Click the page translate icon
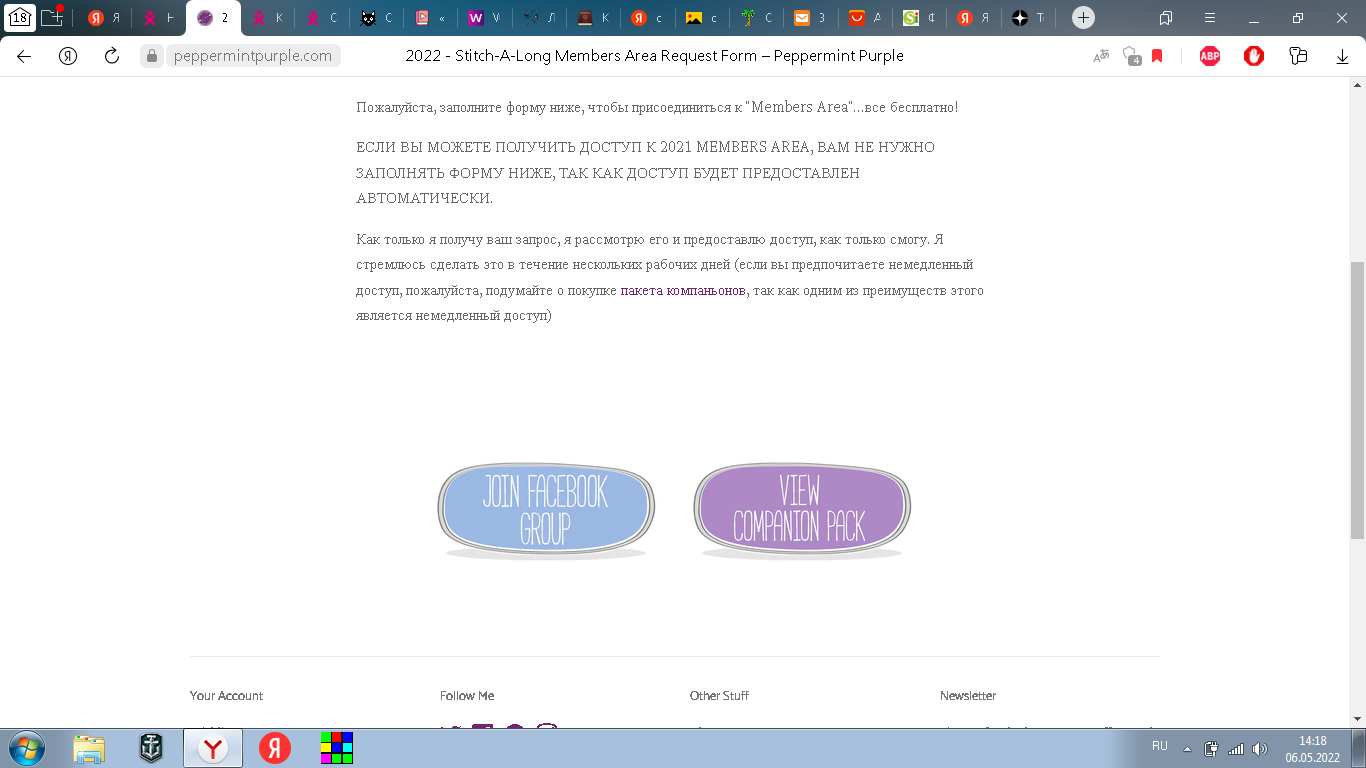This screenshot has height=768, width=1366. (1101, 56)
